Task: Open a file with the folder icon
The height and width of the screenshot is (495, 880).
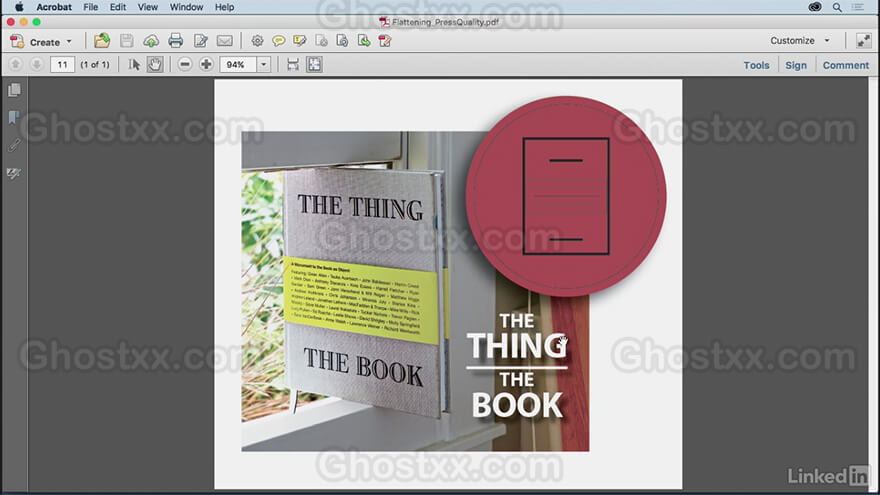Action: [x=102, y=41]
